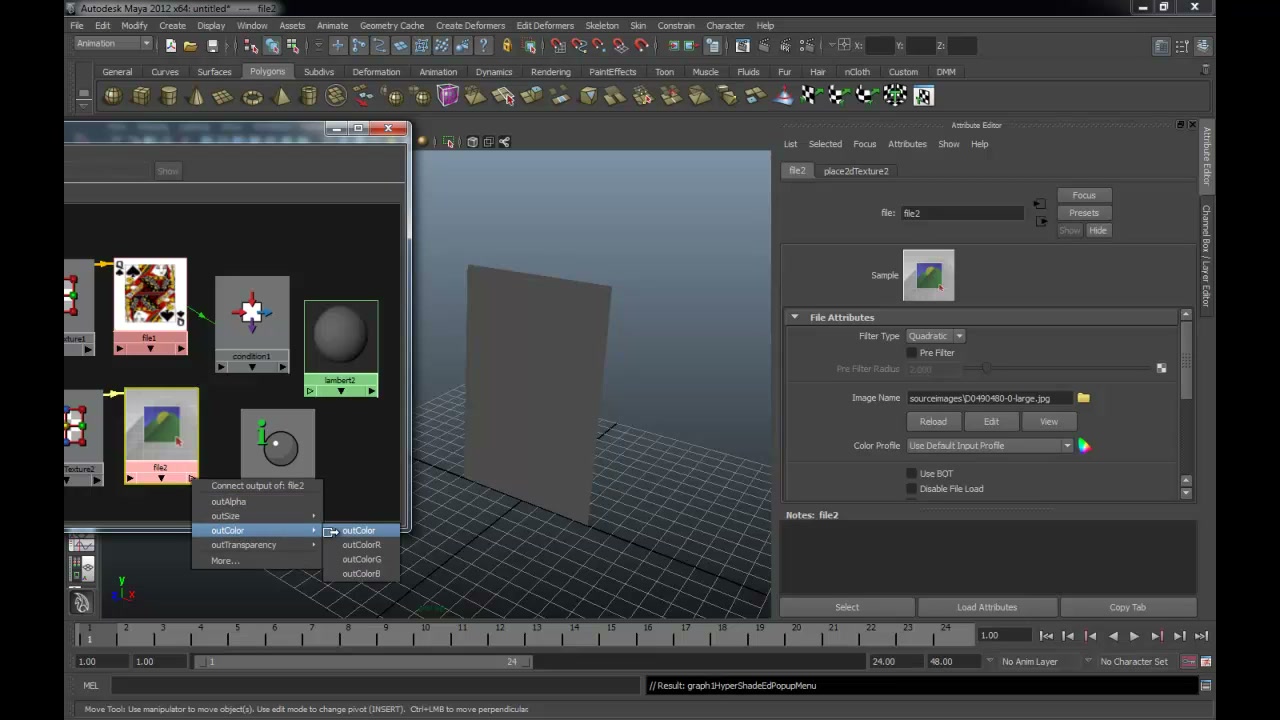Click the Load Attributes button
Image resolution: width=1280 pixels, height=720 pixels.
tap(987, 607)
